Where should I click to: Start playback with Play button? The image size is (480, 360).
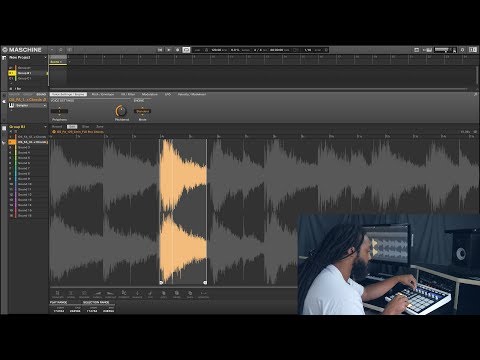click(x=169, y=50)
